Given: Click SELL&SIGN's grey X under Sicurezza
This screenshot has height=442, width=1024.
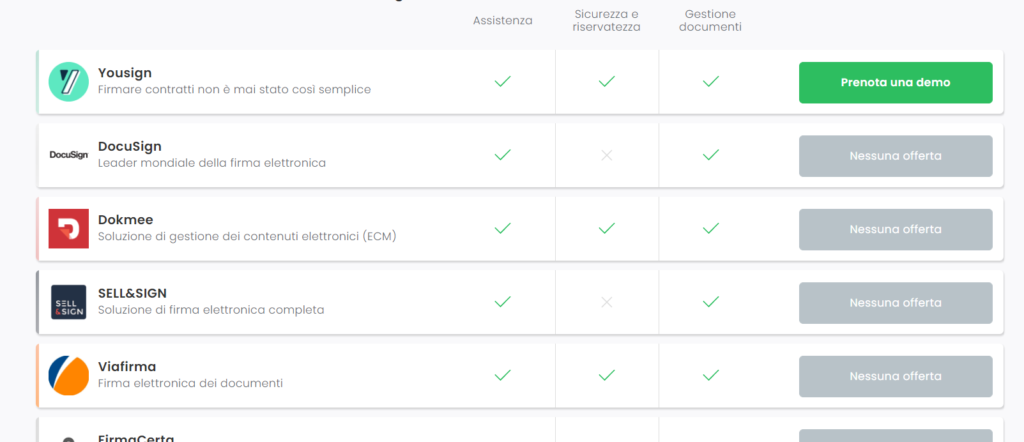Looking at the screenshot, I should pos(607,302).
